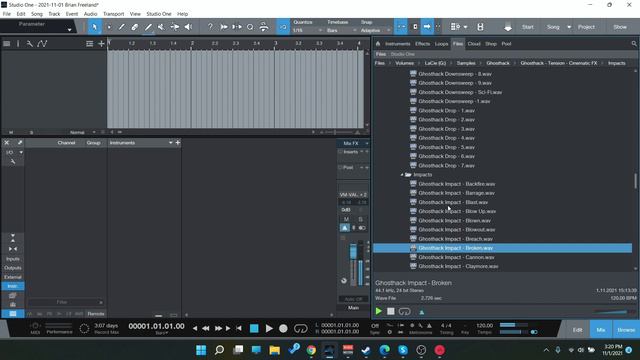Open Google Chrome from the taskbar
640x360 pixels.
click(x=311, y=350)
